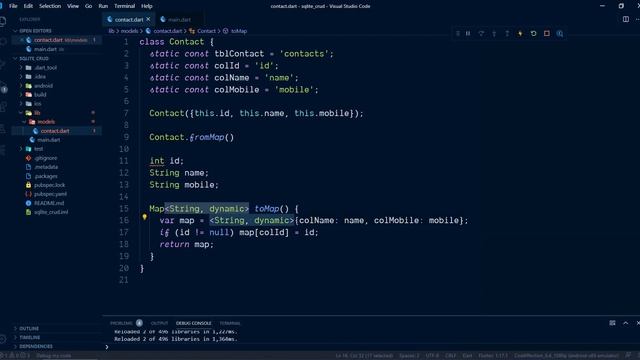The image size is (640, 360).
Task: Open the widget inspector icon in debug toolbar
Action: point(560,33)
